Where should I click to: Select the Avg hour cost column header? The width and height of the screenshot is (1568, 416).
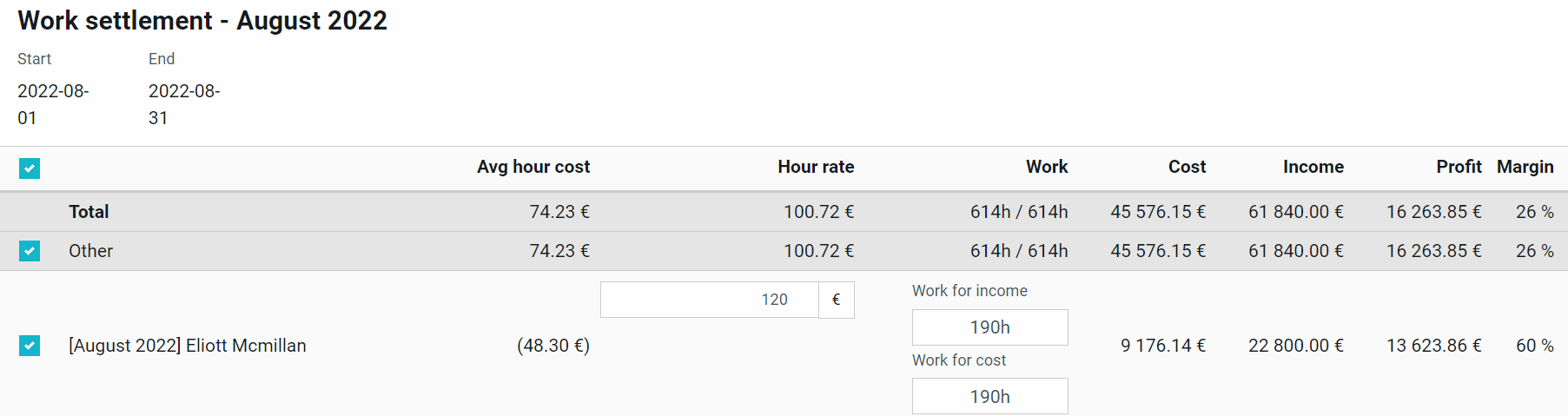(533, 167)
